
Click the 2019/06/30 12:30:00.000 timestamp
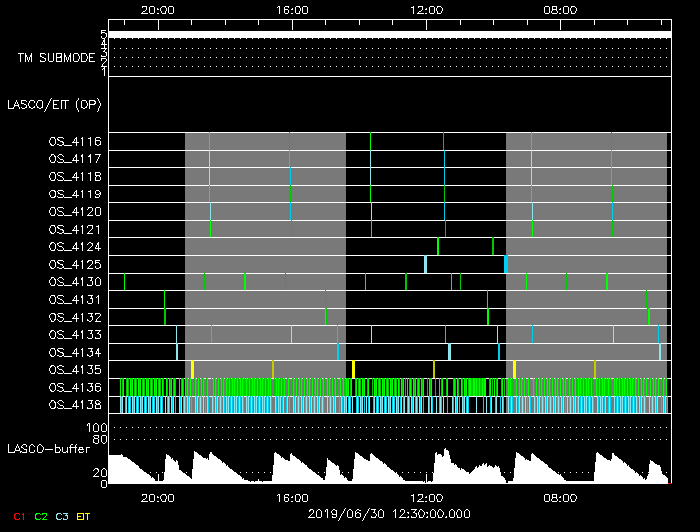(389, 514)
